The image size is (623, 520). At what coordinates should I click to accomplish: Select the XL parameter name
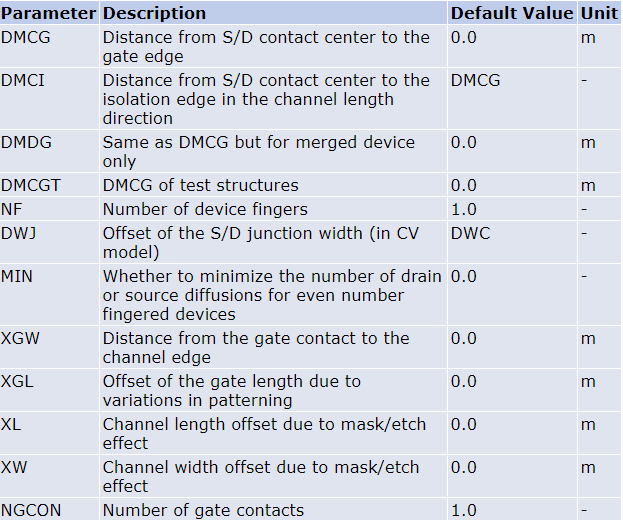click(11, 424)
